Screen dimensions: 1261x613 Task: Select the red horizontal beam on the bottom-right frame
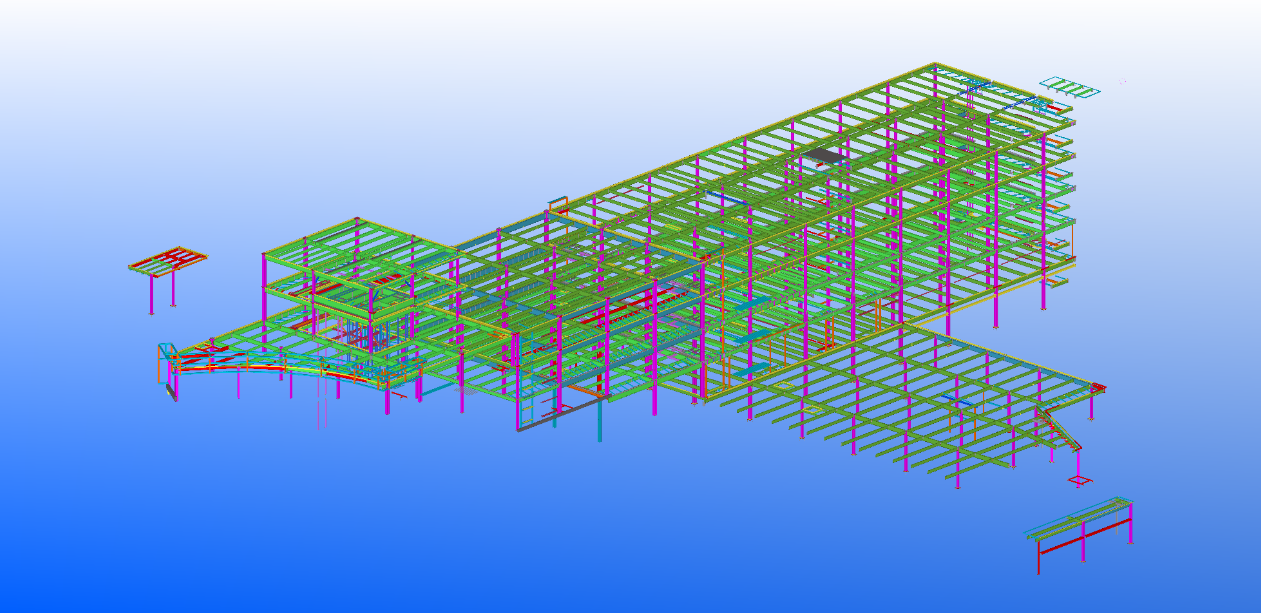(x=1085, y=534)
